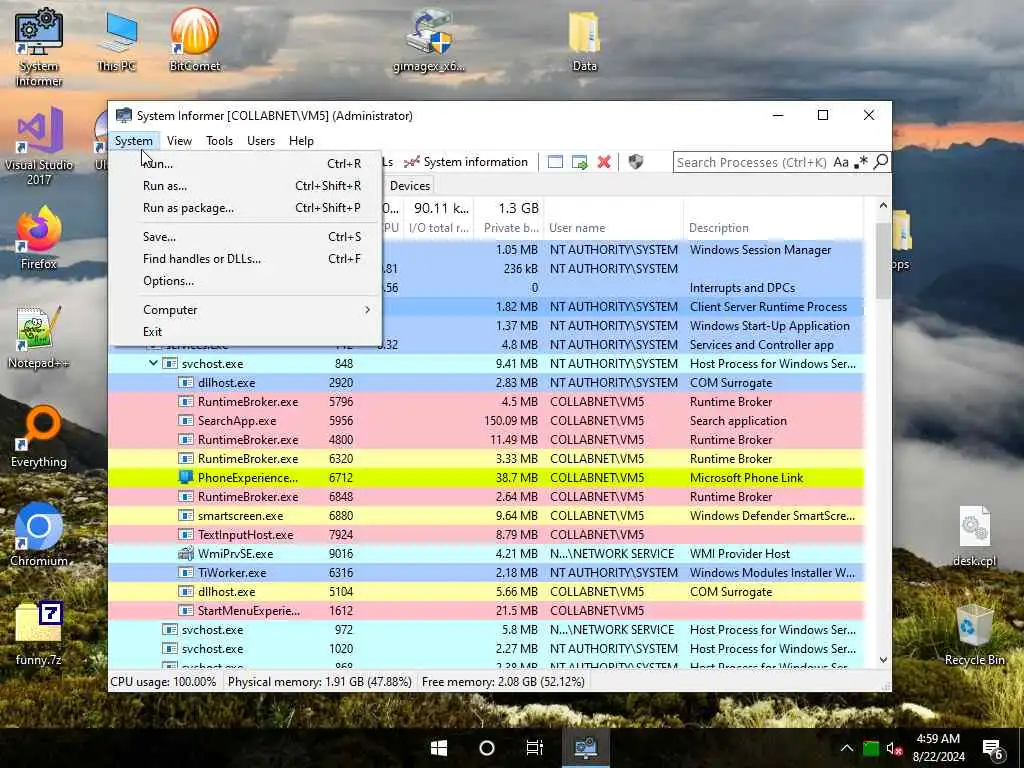Open the Tools menu
This screenshot has width=1024, height=768.
[219, 140]
